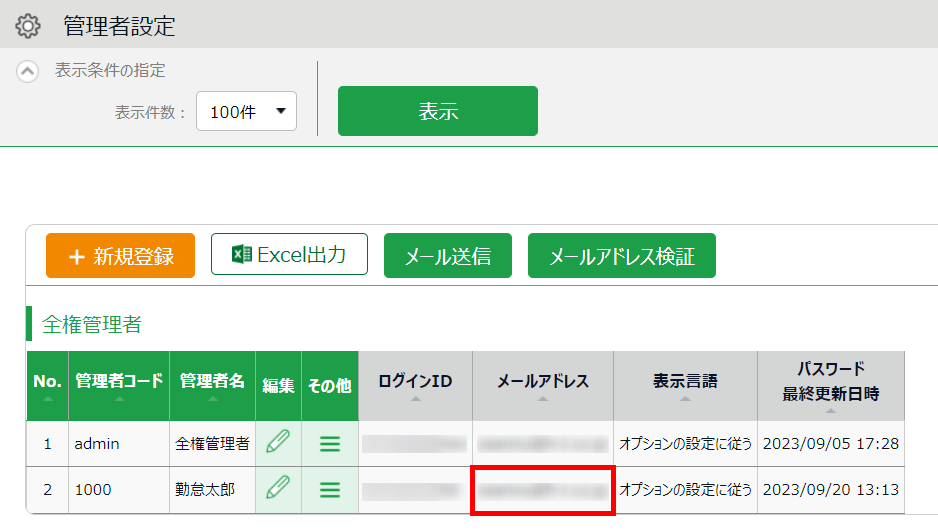Sort by パスワード最終更新日時 column header
Screen dimensions: 938x532
click(830, 384)
